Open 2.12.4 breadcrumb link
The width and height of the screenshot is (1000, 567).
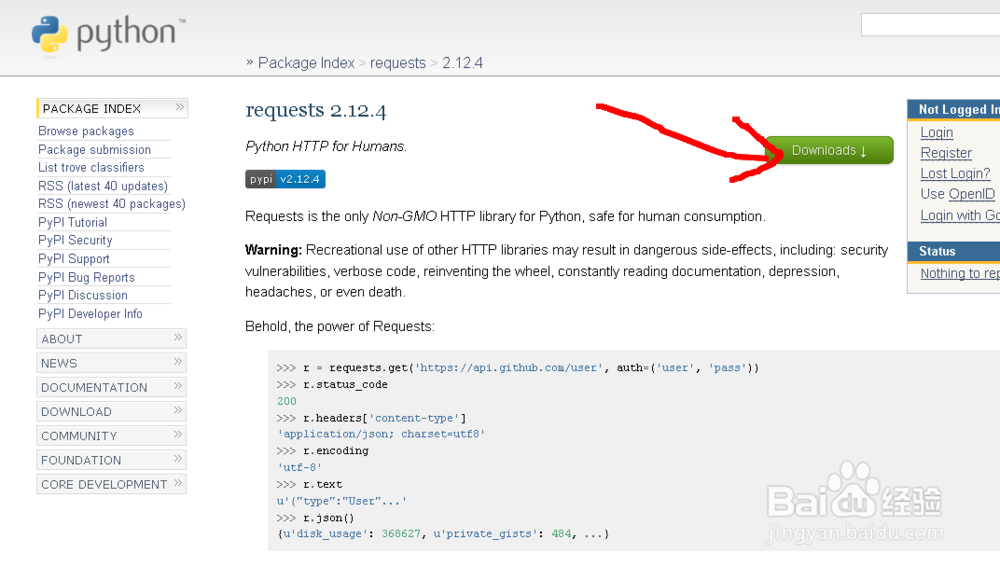462,63
